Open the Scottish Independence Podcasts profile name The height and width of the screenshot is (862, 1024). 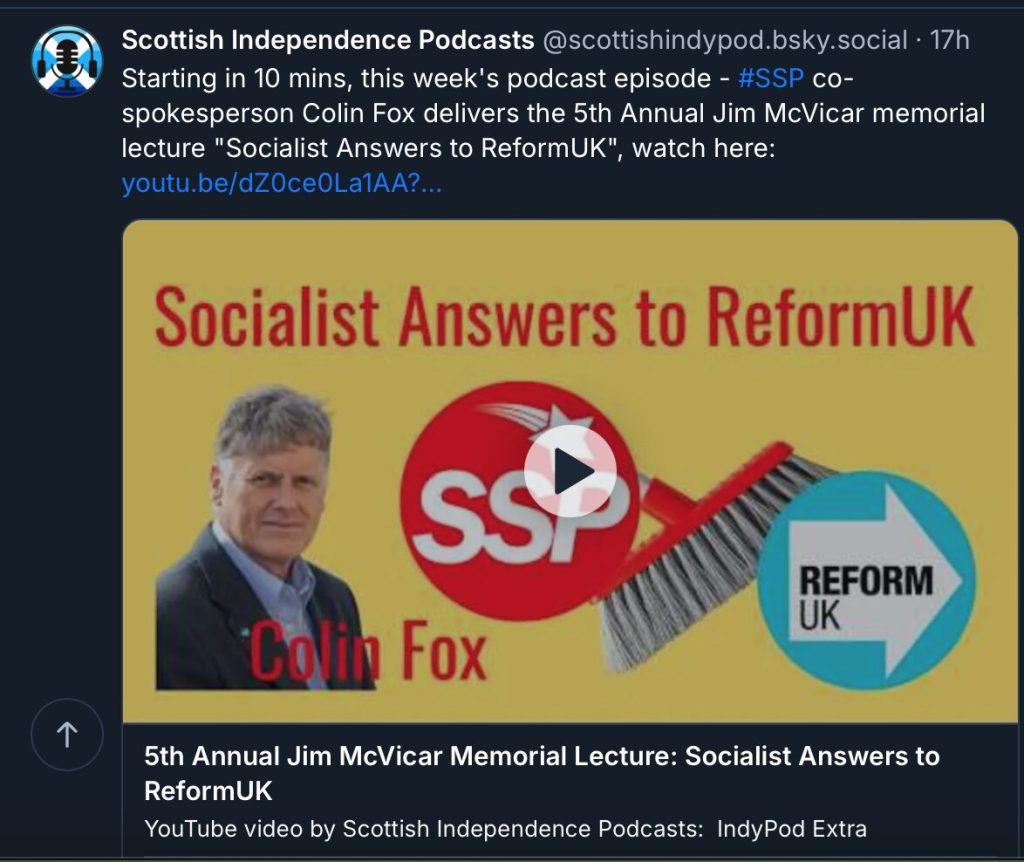point(328,40)
